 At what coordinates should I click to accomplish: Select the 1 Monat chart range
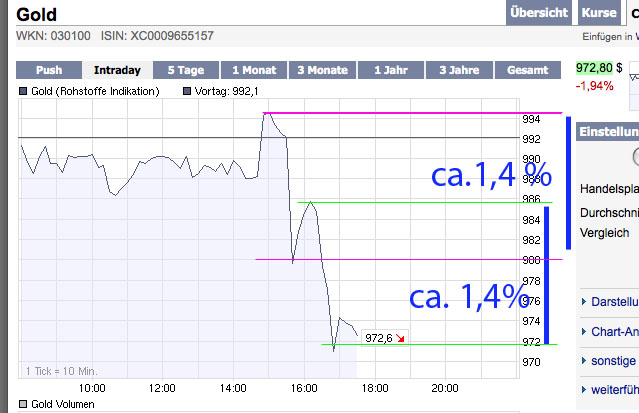click(x=255, y=70)
